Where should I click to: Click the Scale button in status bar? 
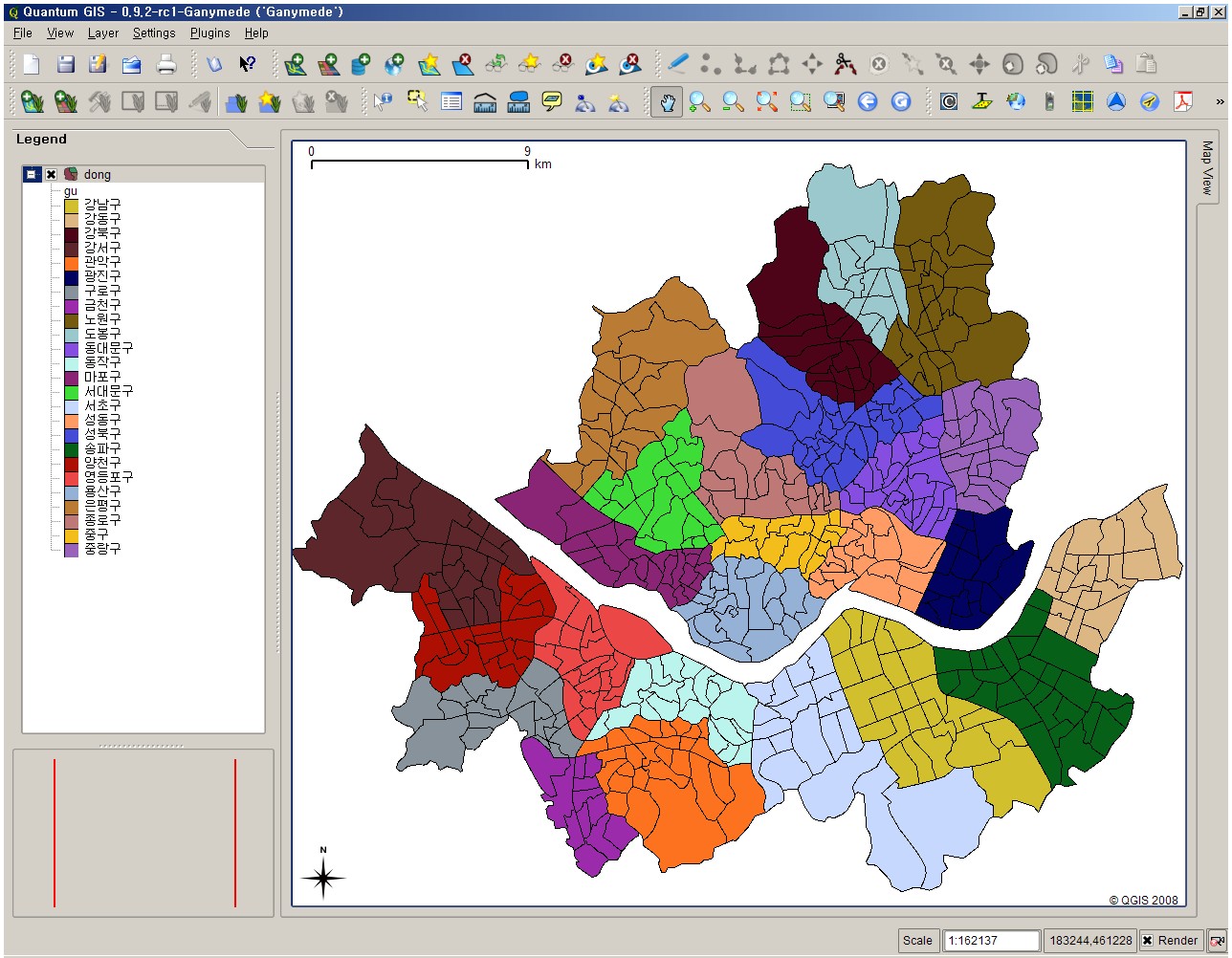tap(917, 941)
